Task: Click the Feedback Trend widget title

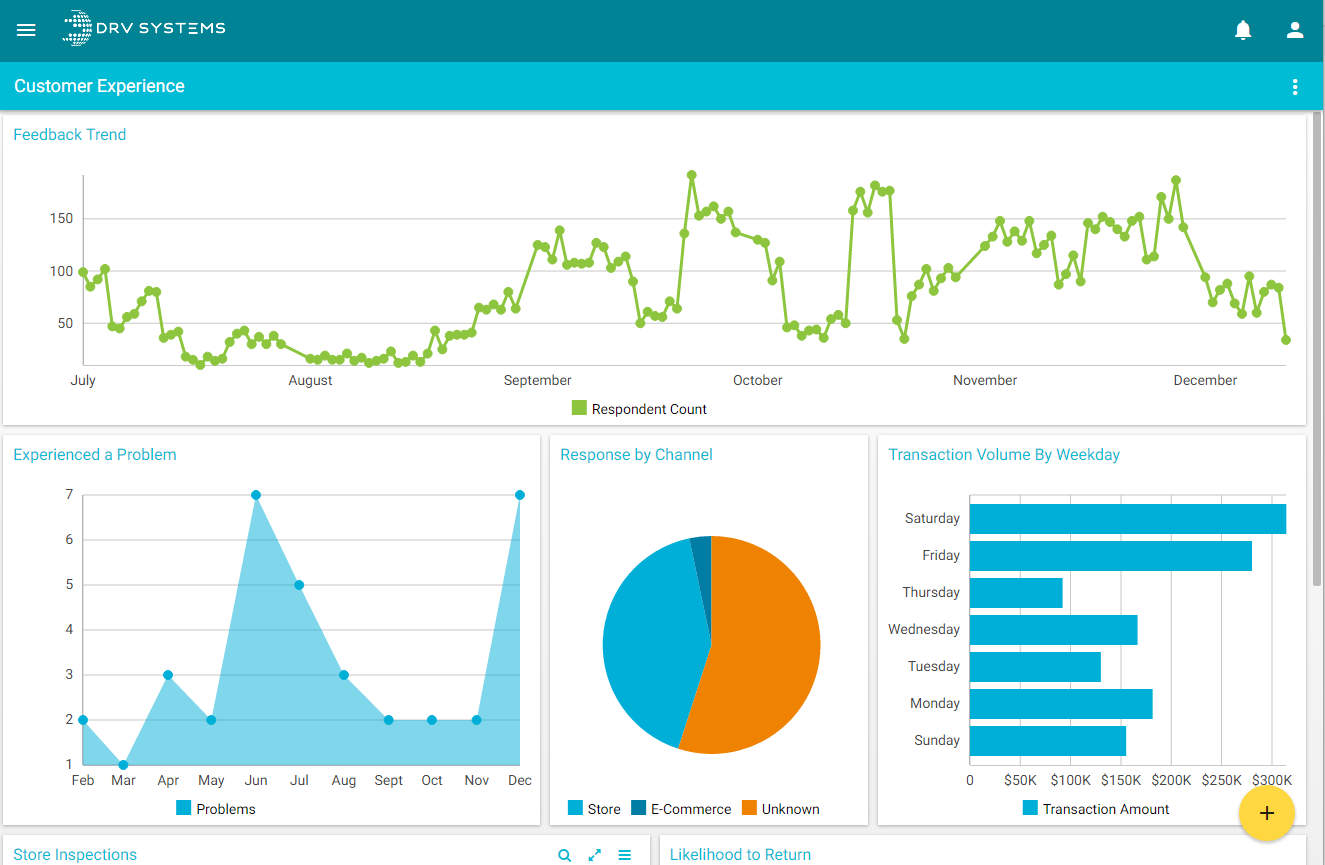Action: [70, 135]
